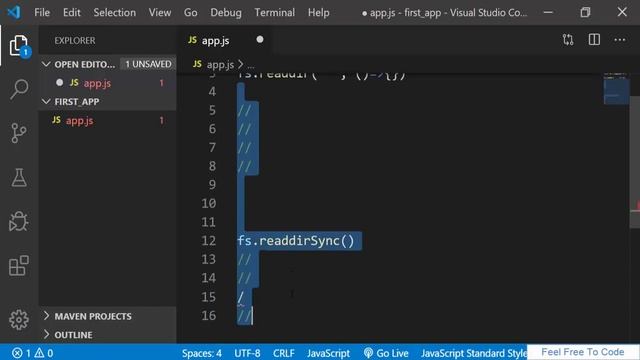The image size is (640, 360).
Task: Start Go Live server
Action: tap(386, 353)
